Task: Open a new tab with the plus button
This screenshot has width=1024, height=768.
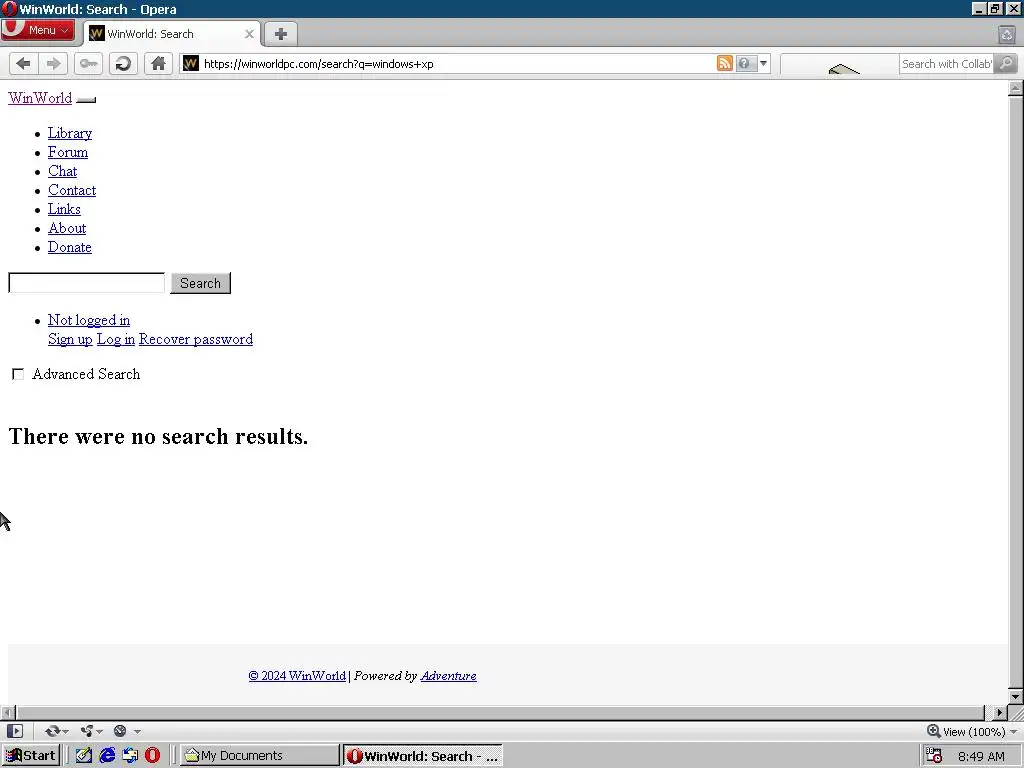Action: tap(281, 34)
